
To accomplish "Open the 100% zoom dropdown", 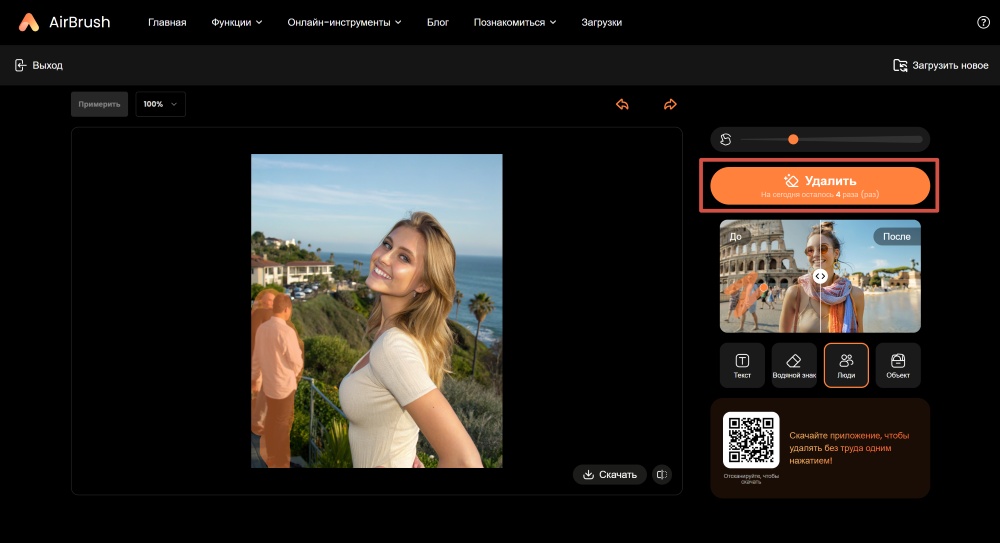I will [160, 104].
